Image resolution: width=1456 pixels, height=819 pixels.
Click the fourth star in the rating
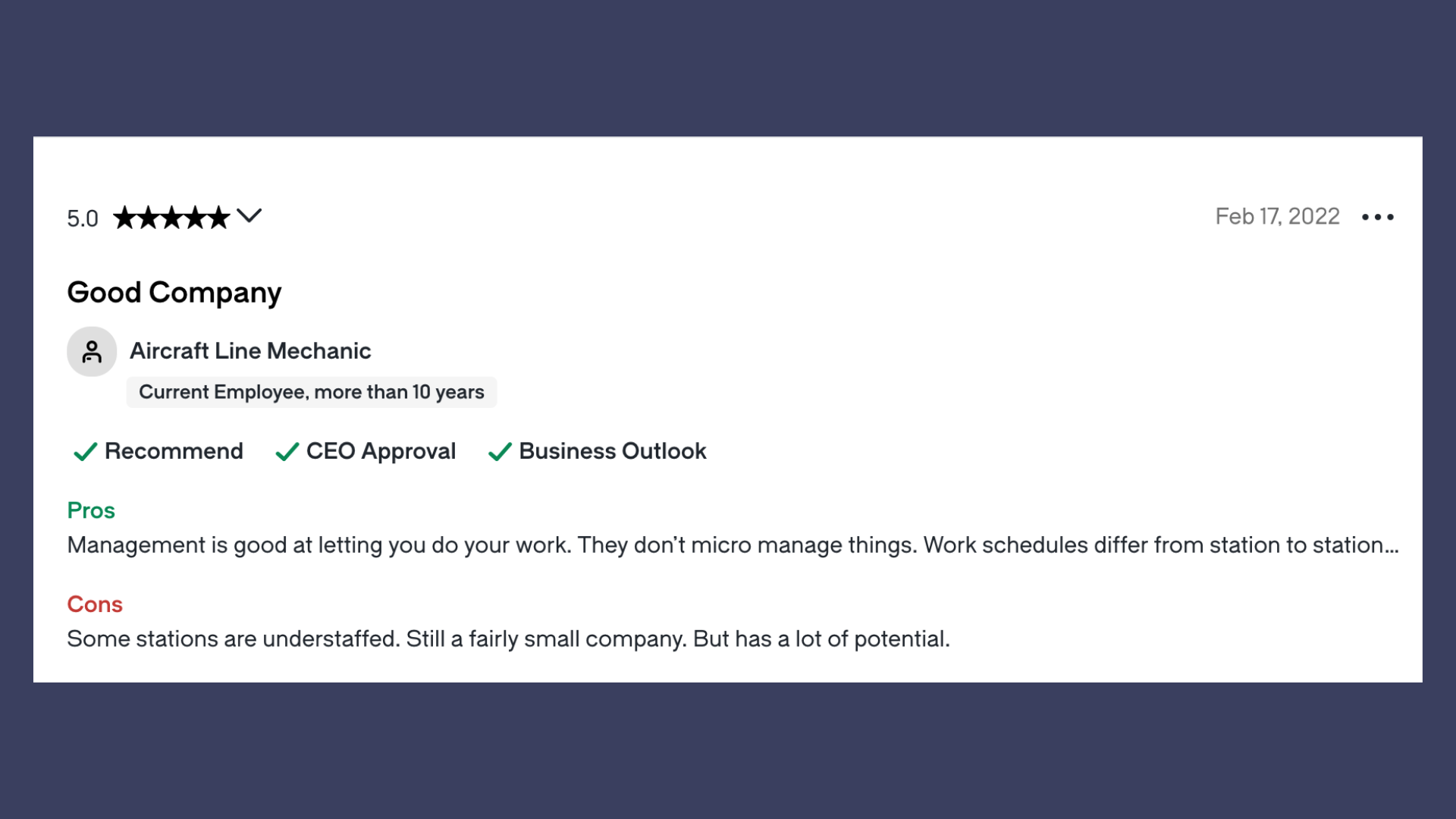[x=195, y=218]
